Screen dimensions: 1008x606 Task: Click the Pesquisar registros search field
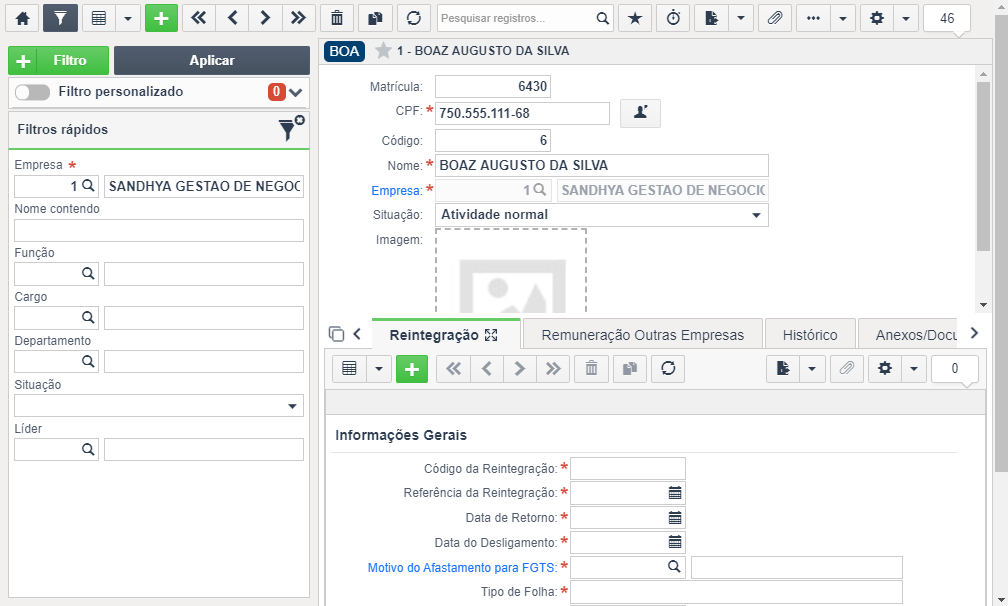pos(516,18)
